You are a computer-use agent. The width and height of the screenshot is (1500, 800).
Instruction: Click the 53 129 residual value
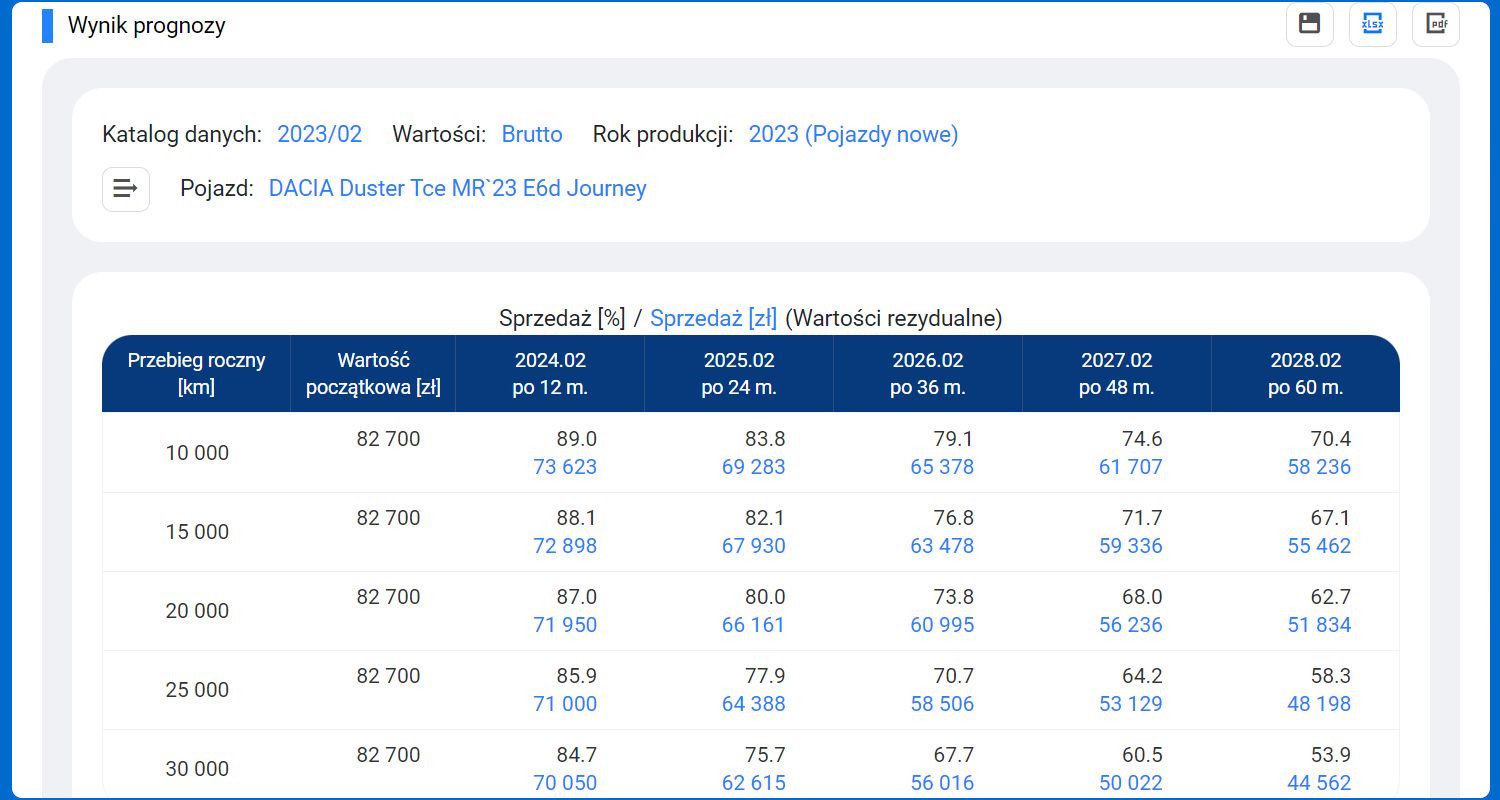1130,704
